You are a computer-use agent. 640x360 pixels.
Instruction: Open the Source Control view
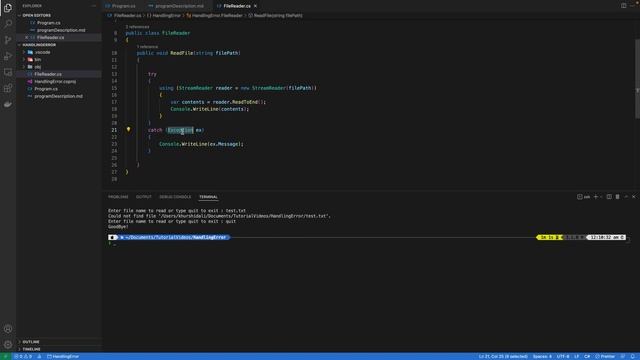pos(8,40)
